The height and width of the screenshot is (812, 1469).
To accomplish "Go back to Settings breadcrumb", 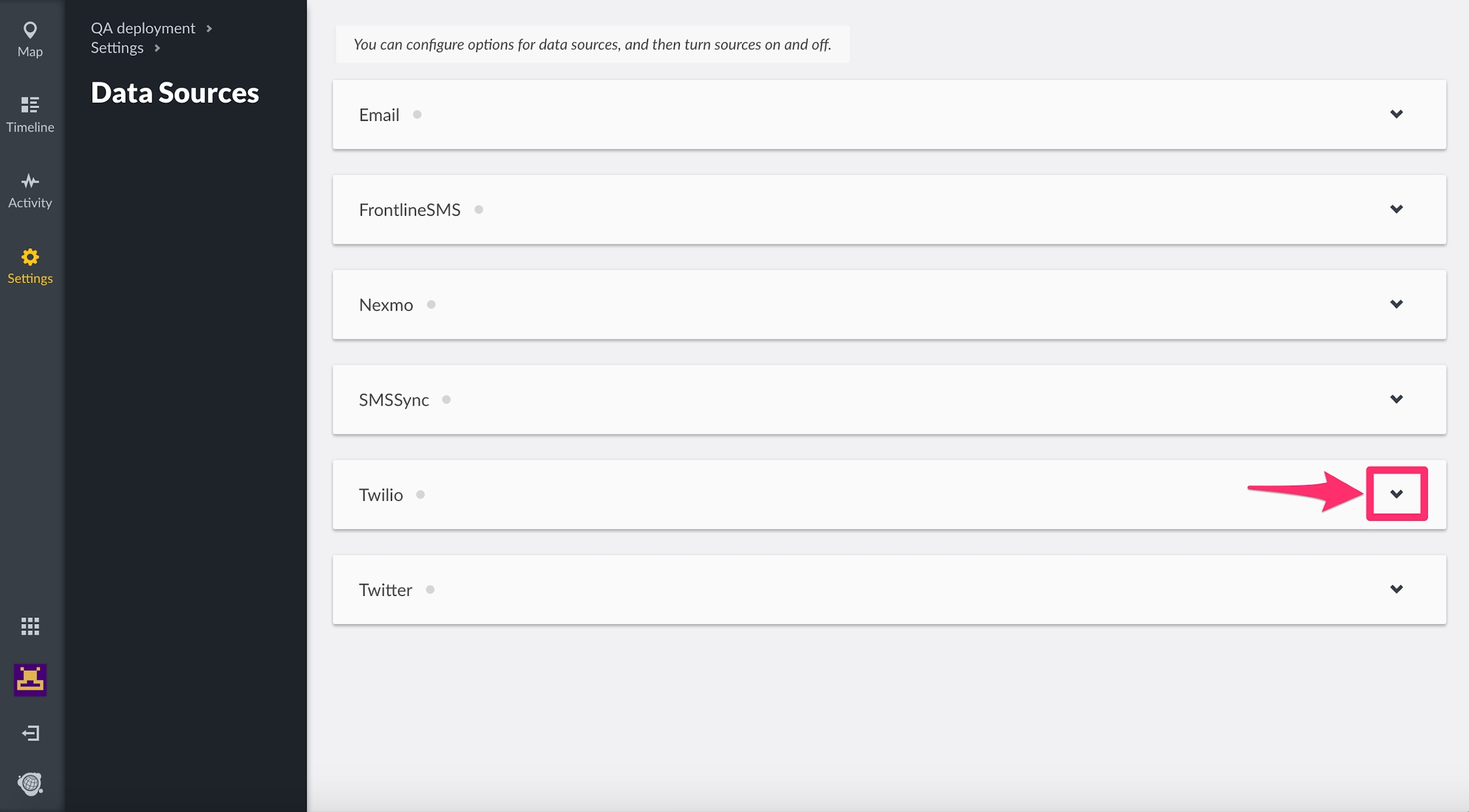I will click(117, 48).
